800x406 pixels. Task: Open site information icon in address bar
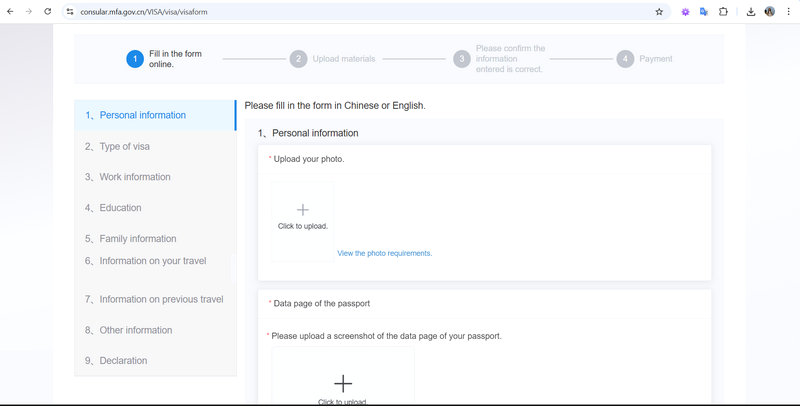coord(70,11)
